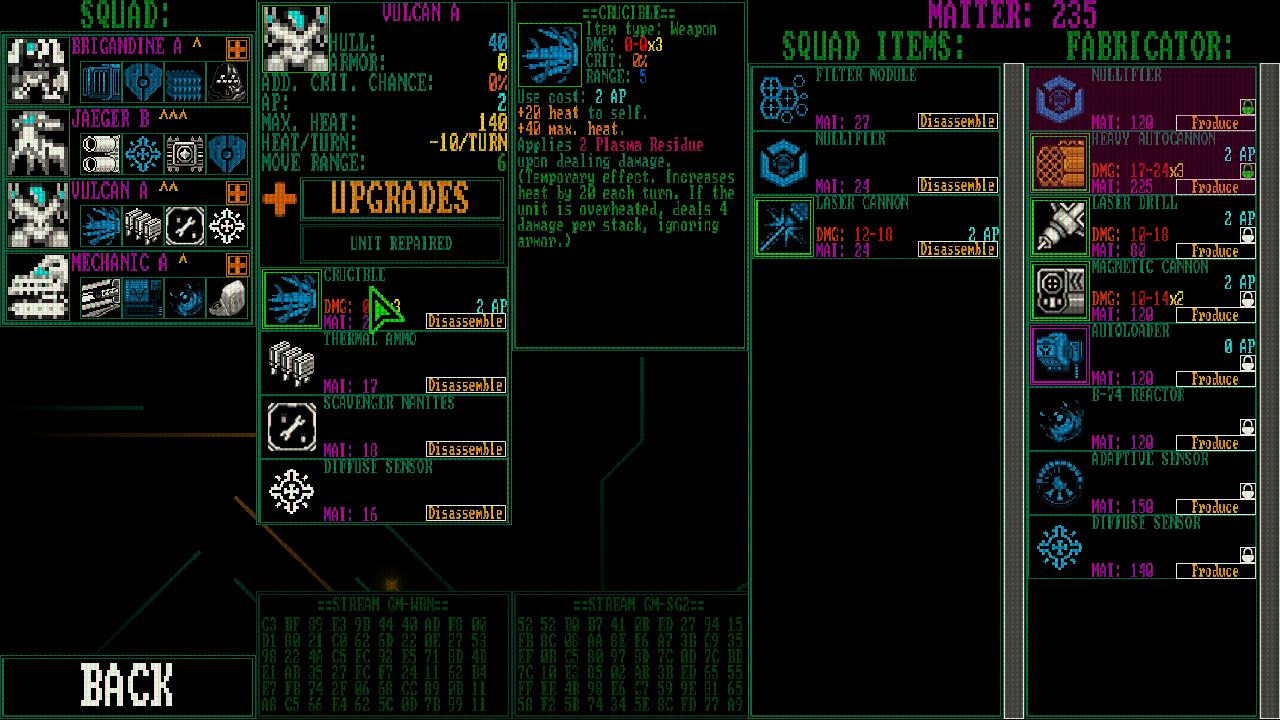The image size is (1280, 720).
Task: Click the Heavy Autocannon icon in the Fabricator
Action: pyautogui.click(x=1059, y=162)
